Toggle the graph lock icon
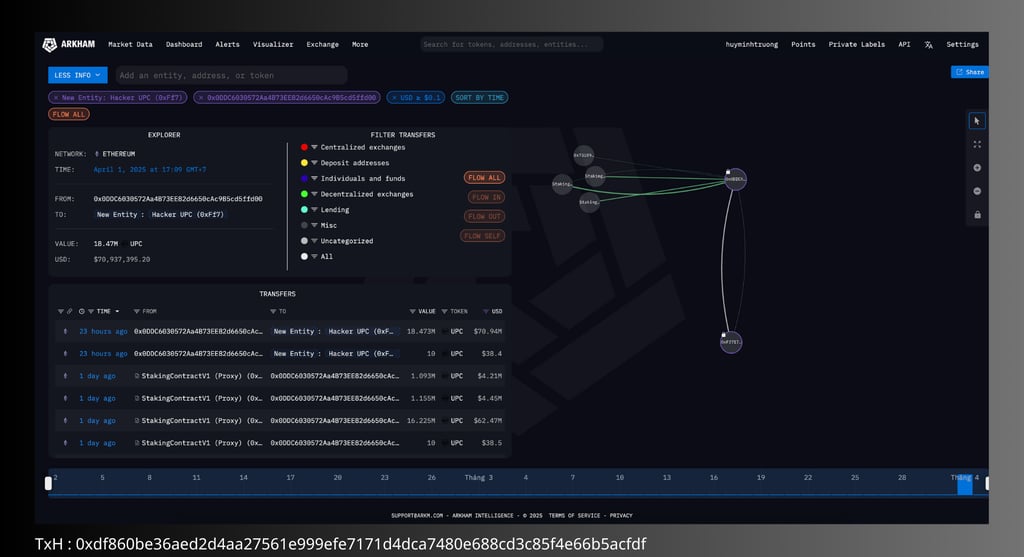Screen dimensions: 1024x557 (977, 215)
